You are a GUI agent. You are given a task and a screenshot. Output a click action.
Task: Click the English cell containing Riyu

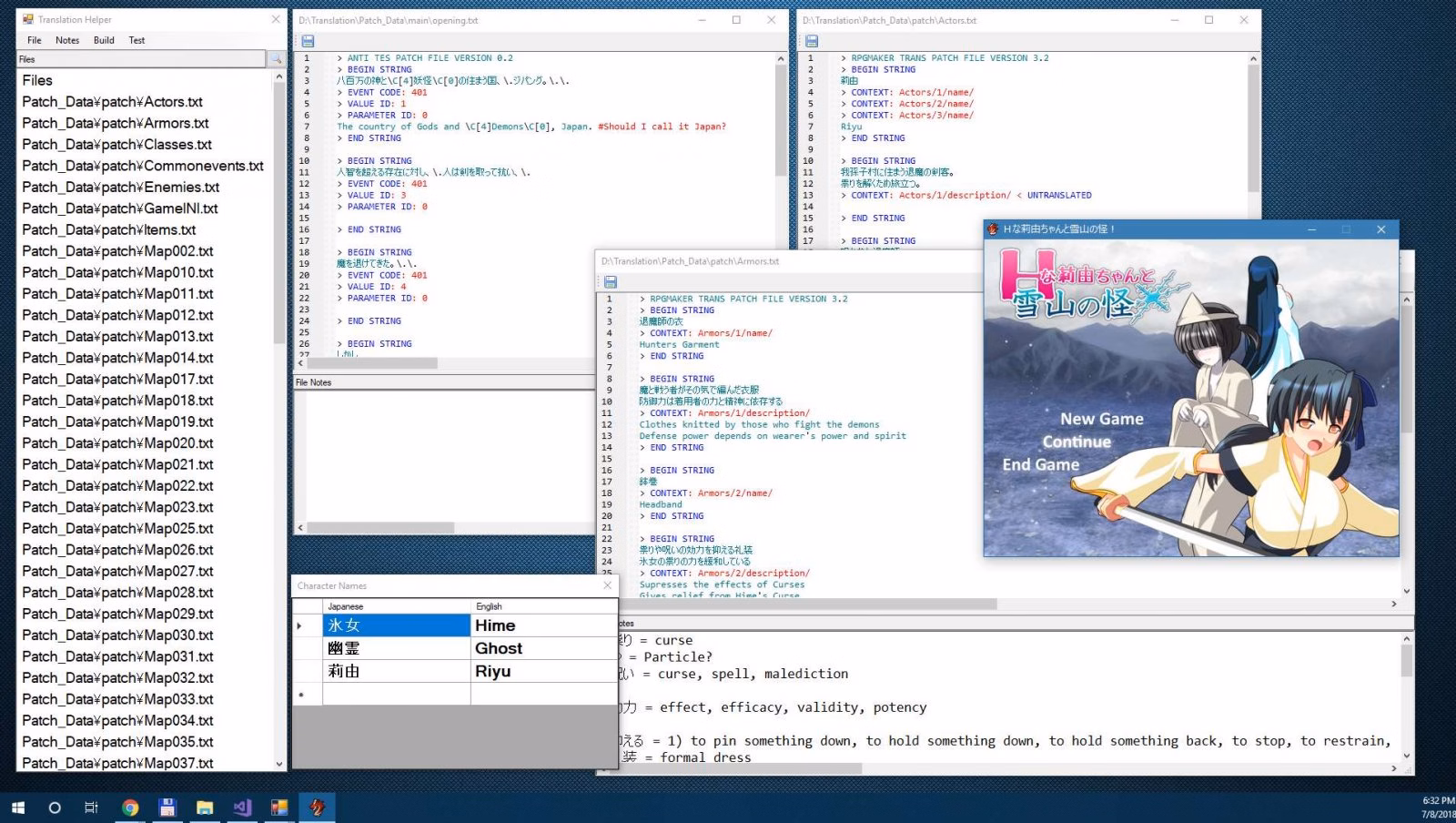542,671
